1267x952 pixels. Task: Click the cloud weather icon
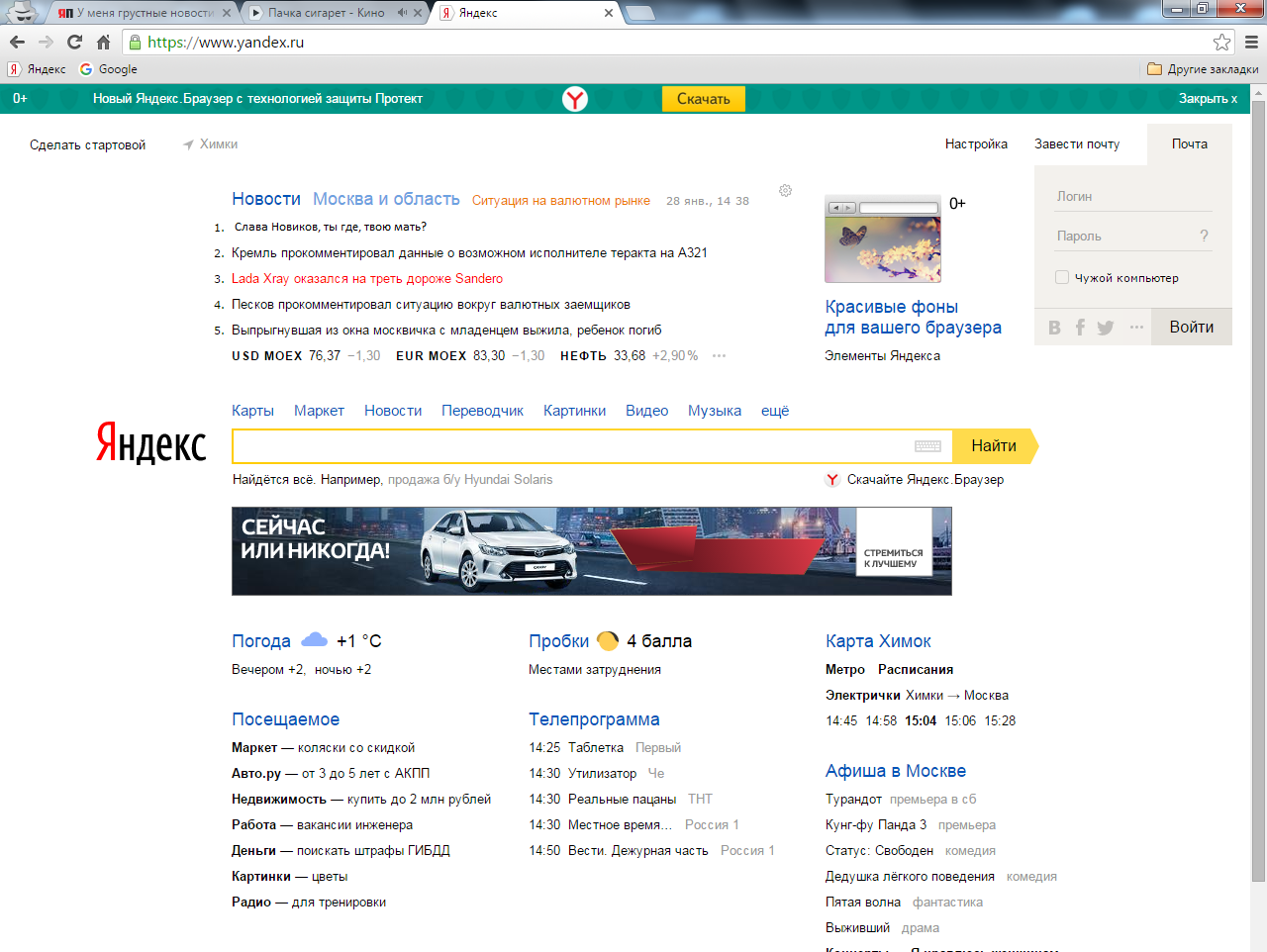314,639
